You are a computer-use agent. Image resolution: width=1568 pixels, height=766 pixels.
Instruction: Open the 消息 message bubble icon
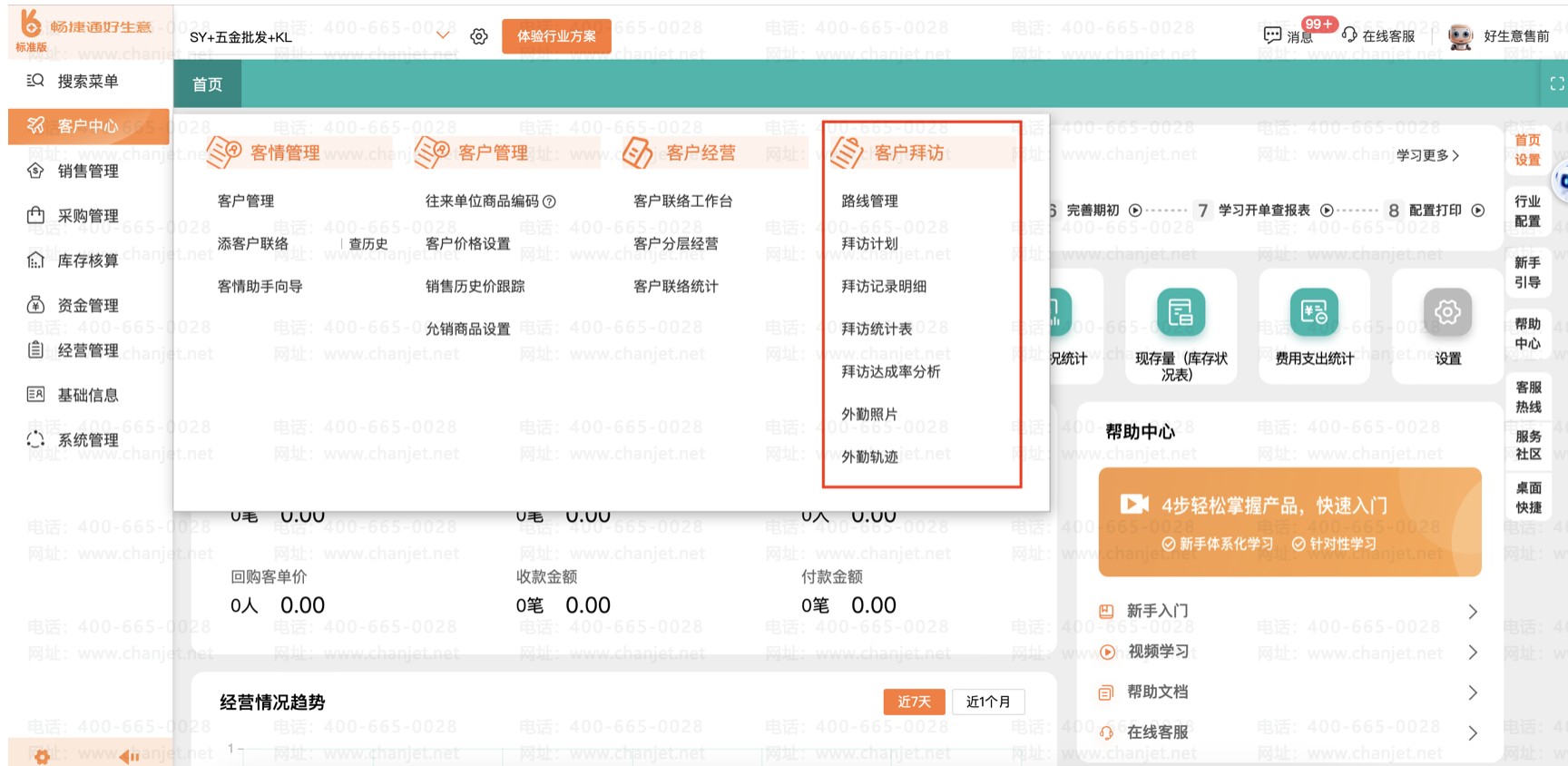1272,35
